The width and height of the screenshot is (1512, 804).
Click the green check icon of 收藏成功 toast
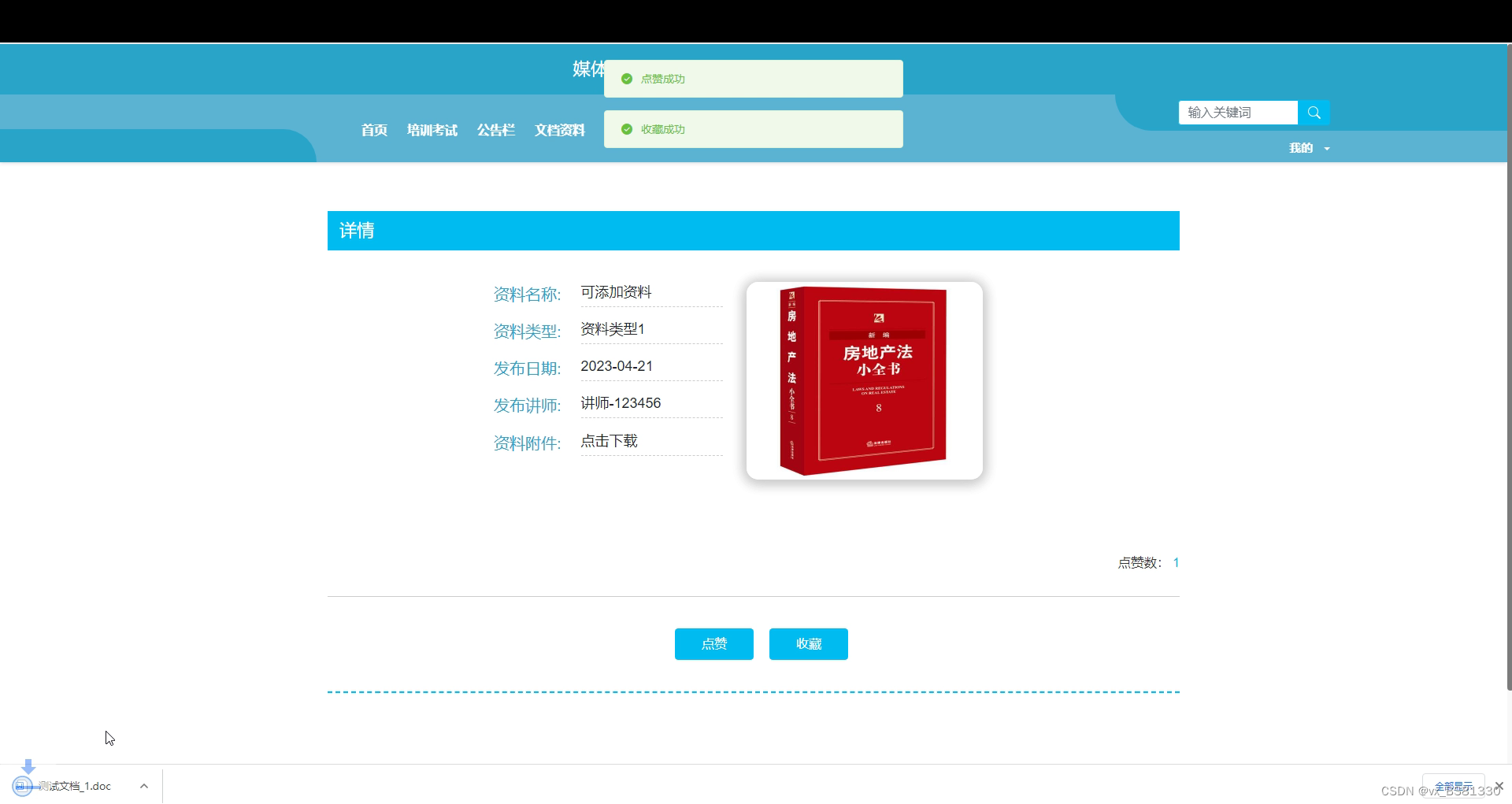click(x=627, y=129)
